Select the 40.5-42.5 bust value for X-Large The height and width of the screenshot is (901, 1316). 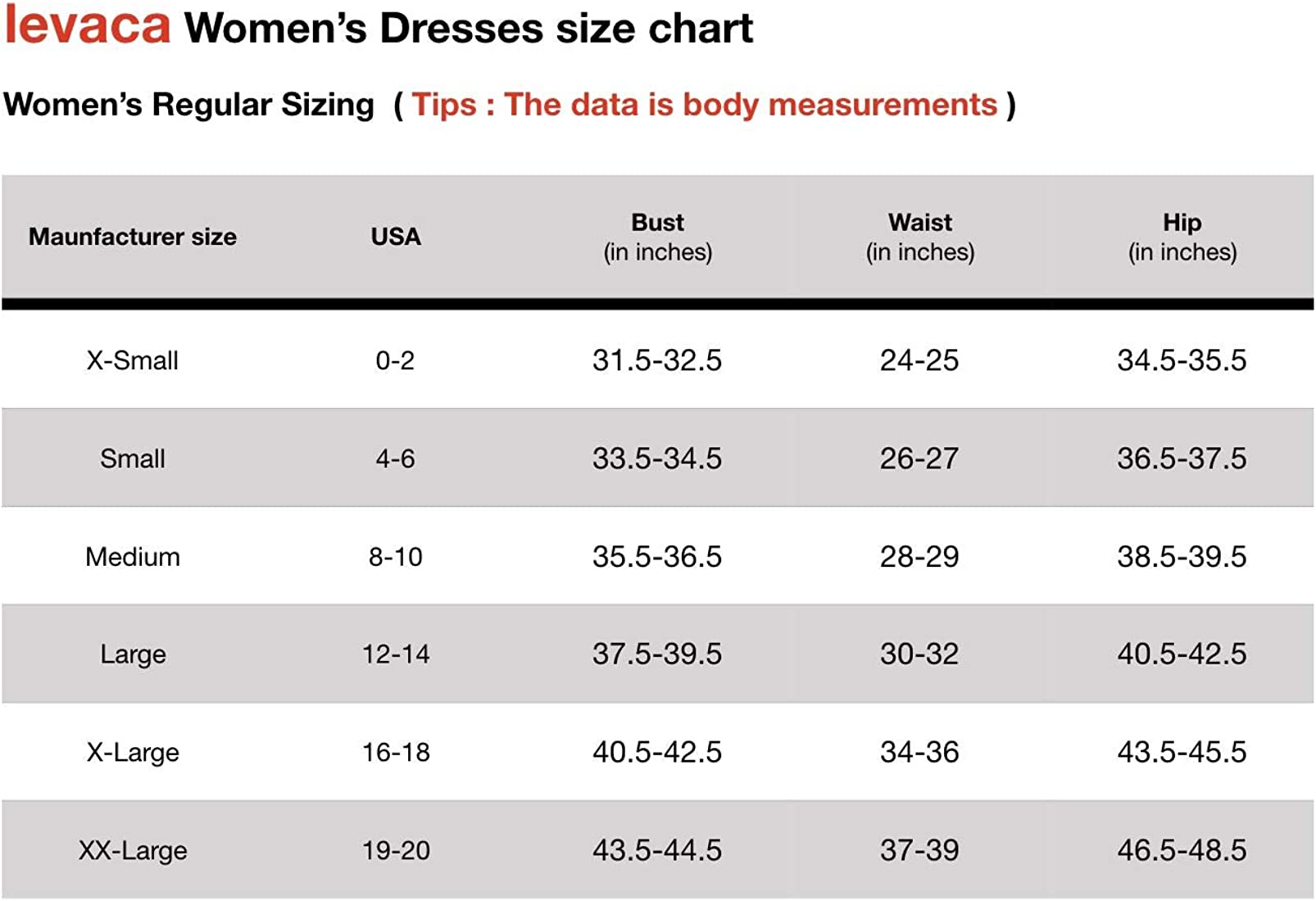click(x=657, y=753)
